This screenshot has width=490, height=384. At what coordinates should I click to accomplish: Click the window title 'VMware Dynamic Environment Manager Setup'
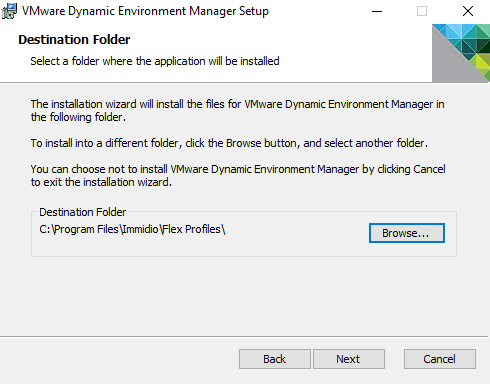click(x=145, y=11)
